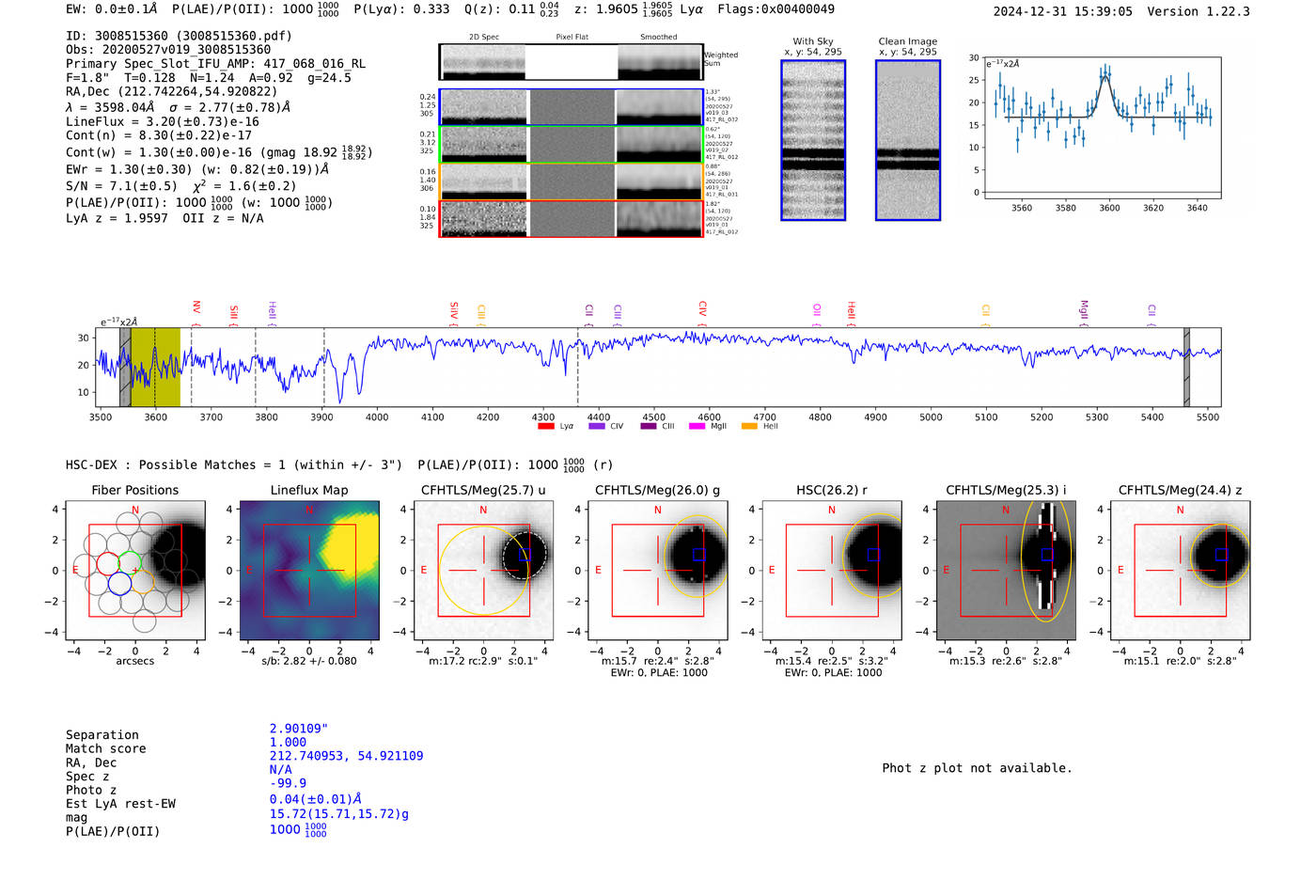1316x896 pixels.
Task: Click the magenta MgII legend swatch
Action: 697,427
